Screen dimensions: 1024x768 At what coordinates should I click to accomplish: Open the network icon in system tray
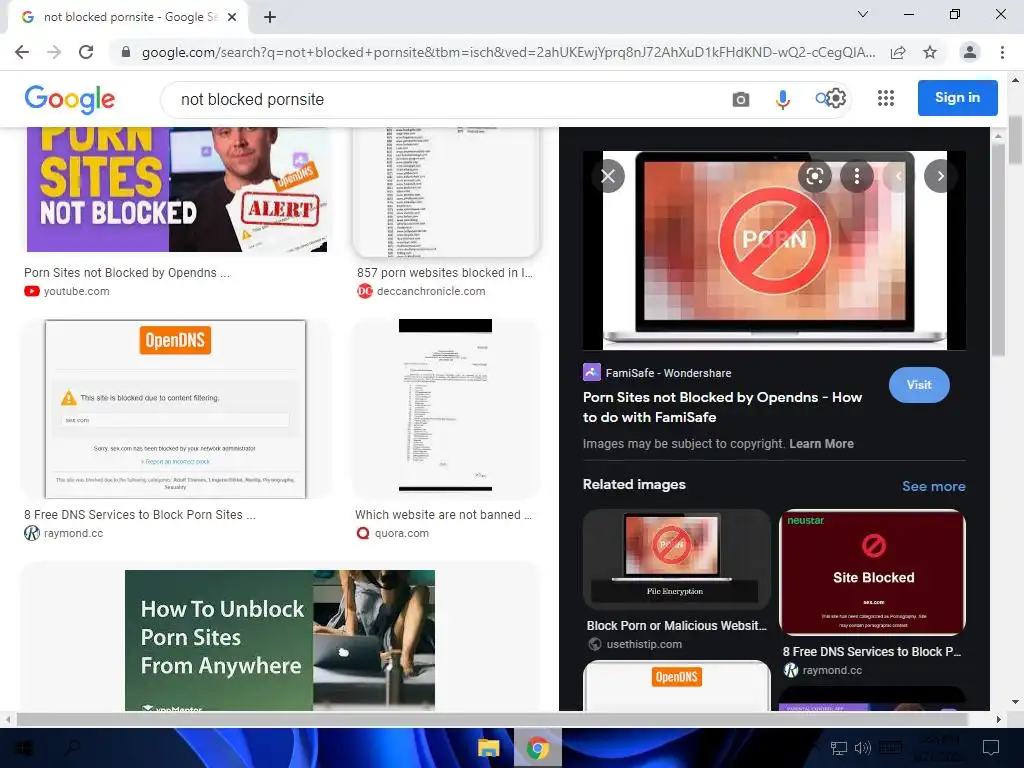click(x=839, y=748)
